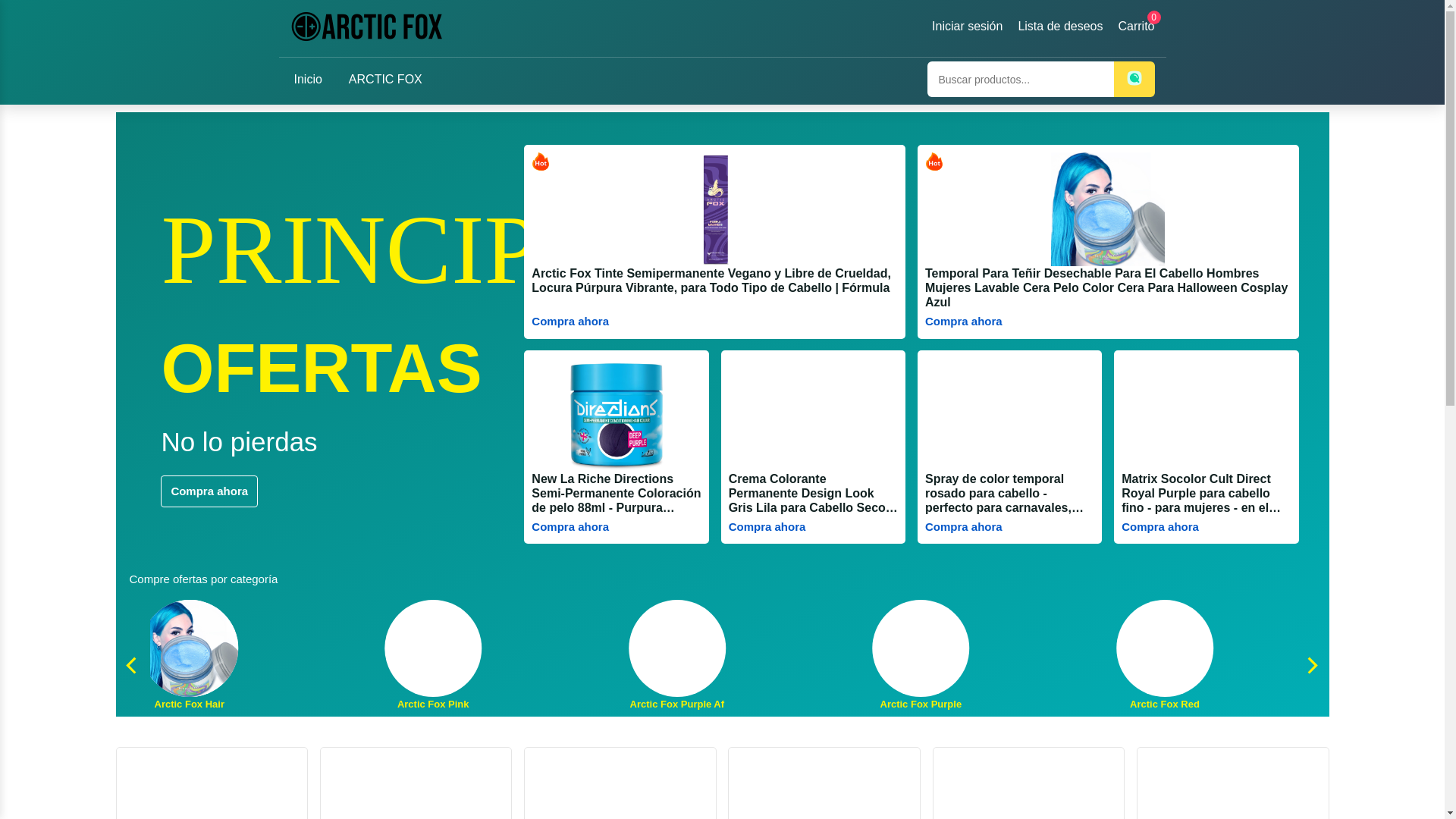Click the Arctic Fox Purple Af label

pyautogui.click(x=677, y=704)
